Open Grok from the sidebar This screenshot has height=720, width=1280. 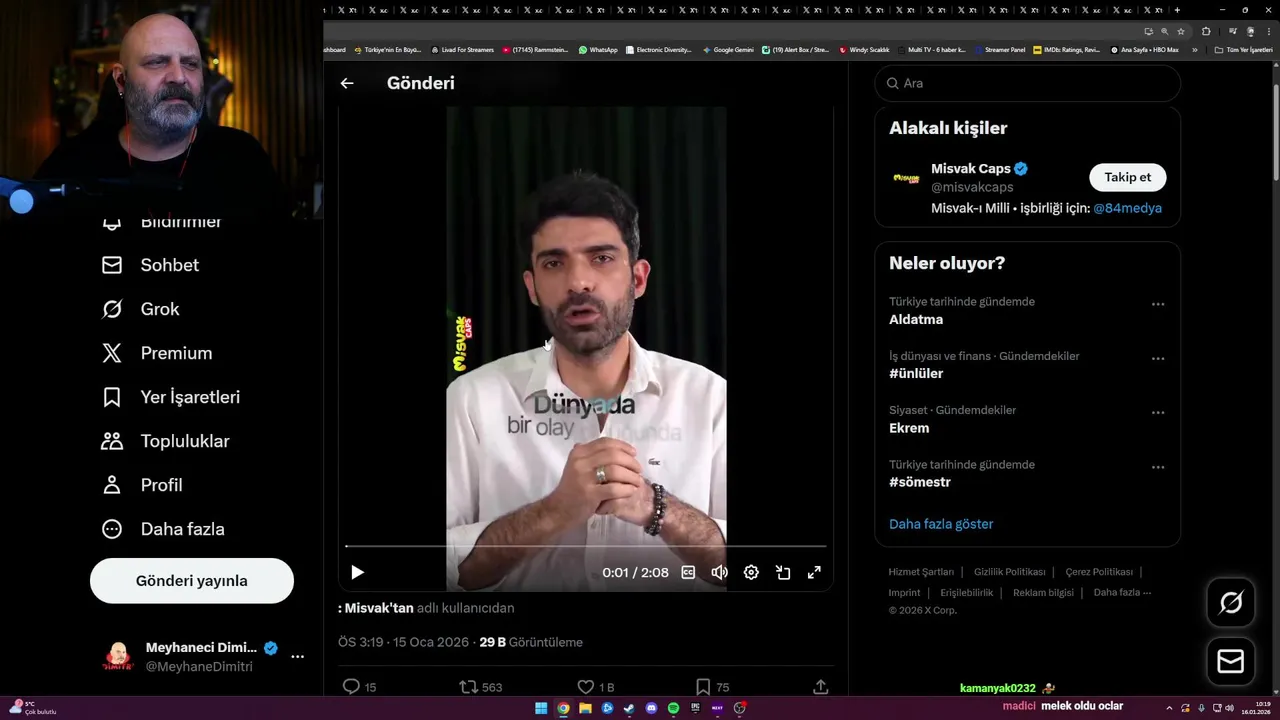[x=140, y=309]
